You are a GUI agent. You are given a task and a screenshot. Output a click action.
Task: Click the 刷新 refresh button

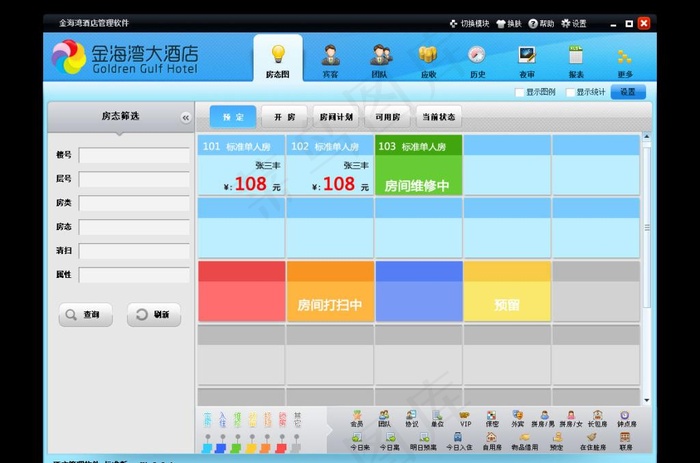154,315
